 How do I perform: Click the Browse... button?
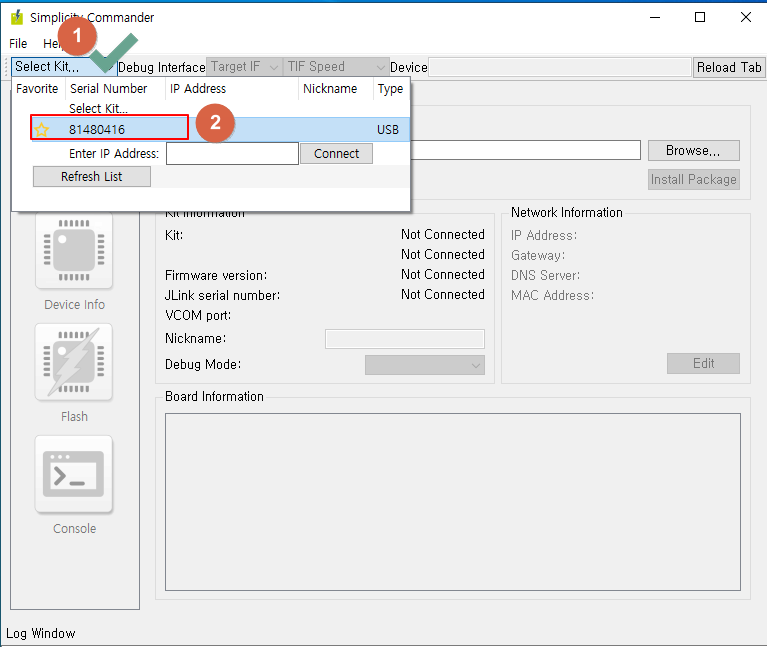[x=693, y=151]
